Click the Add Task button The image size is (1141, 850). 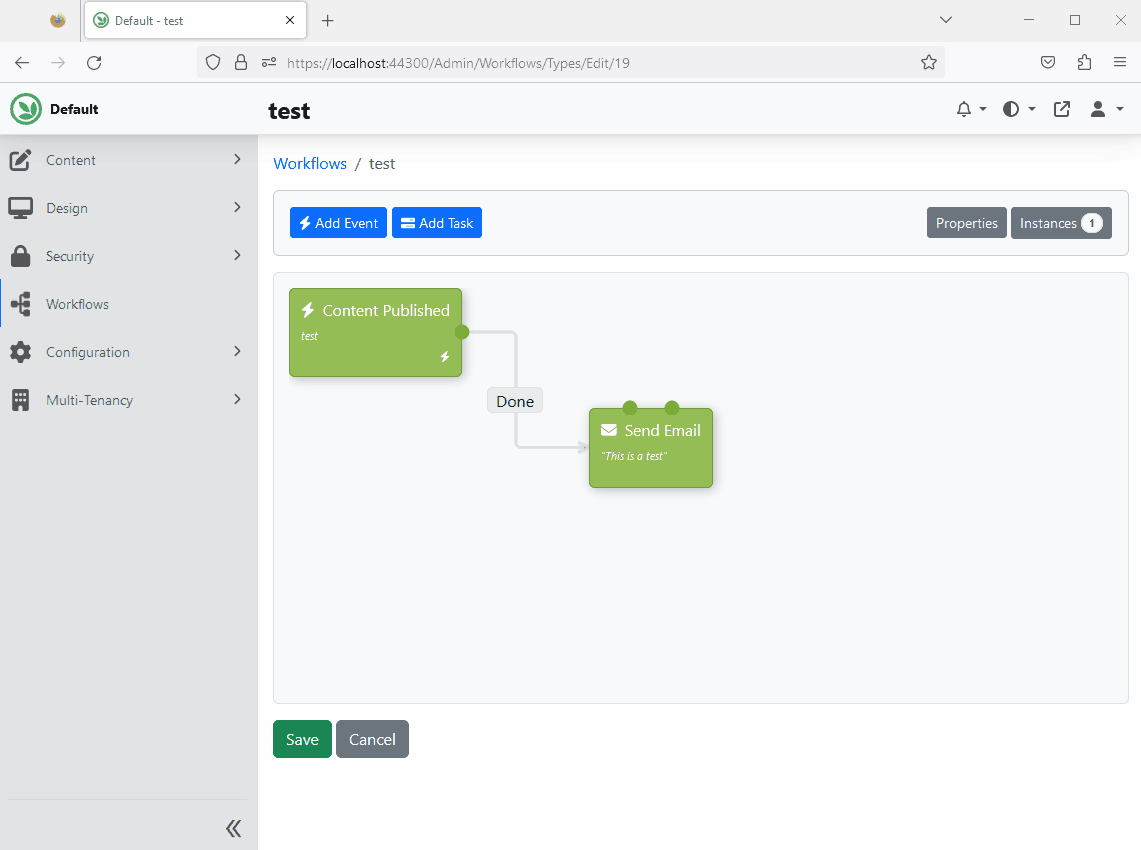437,223
